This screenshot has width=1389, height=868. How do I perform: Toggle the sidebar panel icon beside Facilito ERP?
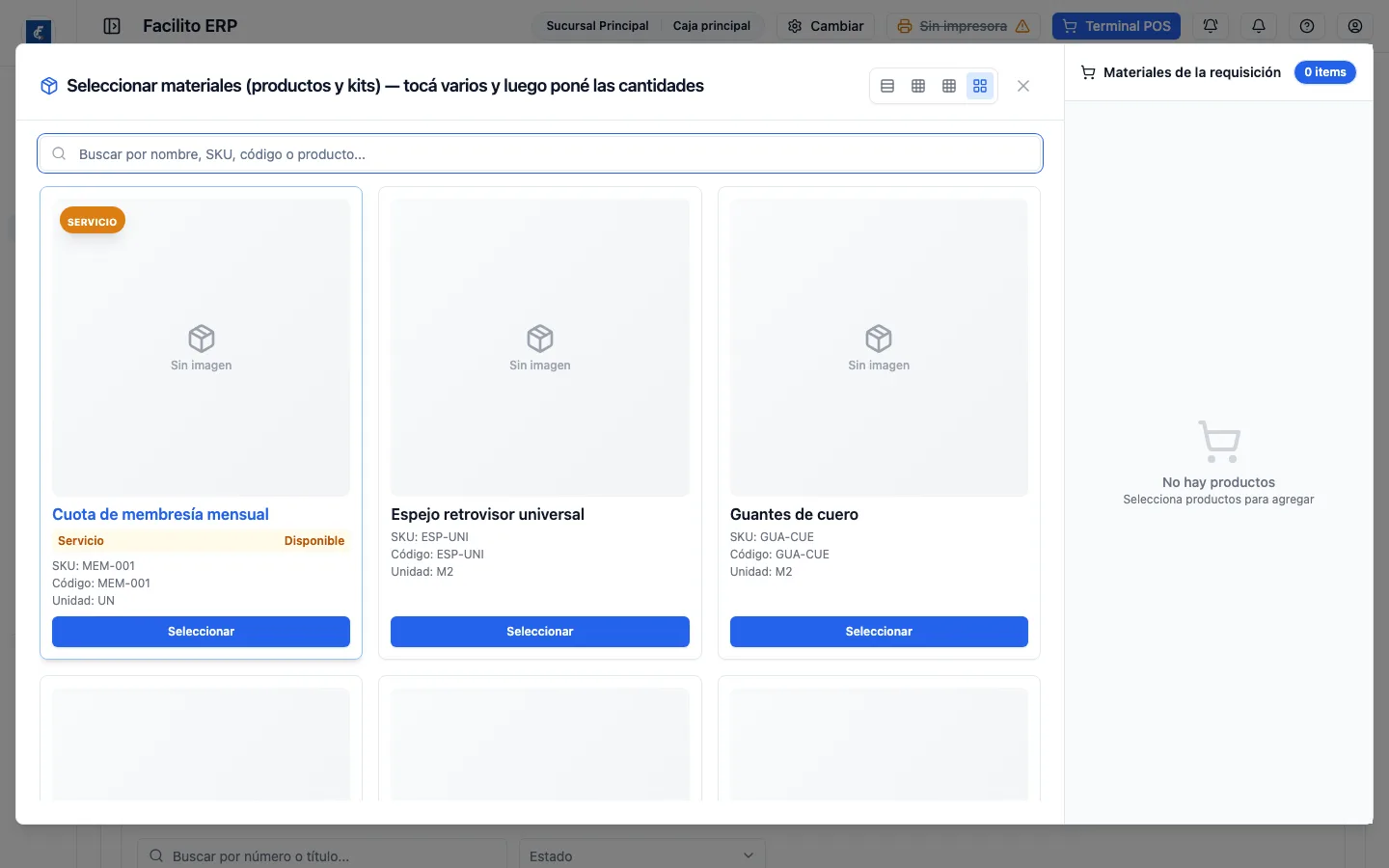[x=112, y=26]
